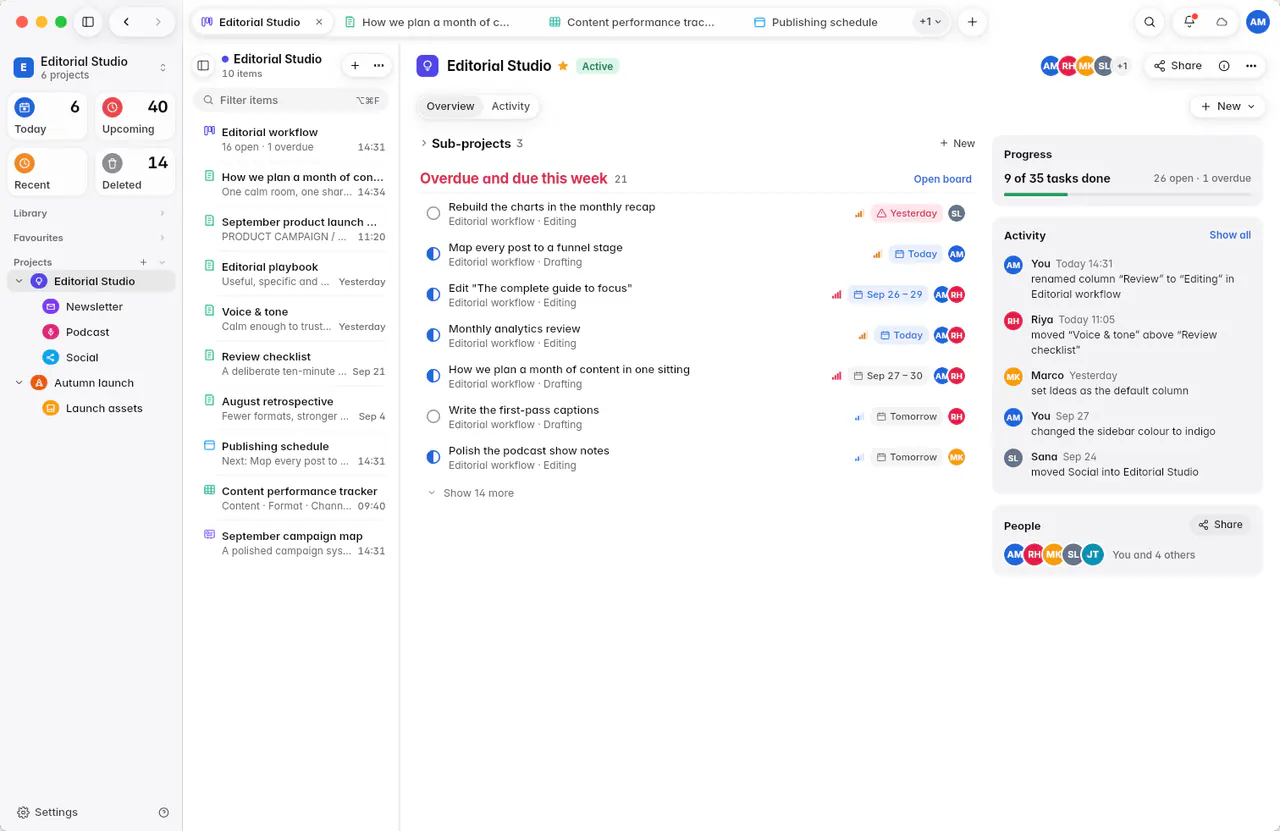Expand "Show 14 more" tasks
This screenshot has height=831, width=1280.
[x=471, y=493]
